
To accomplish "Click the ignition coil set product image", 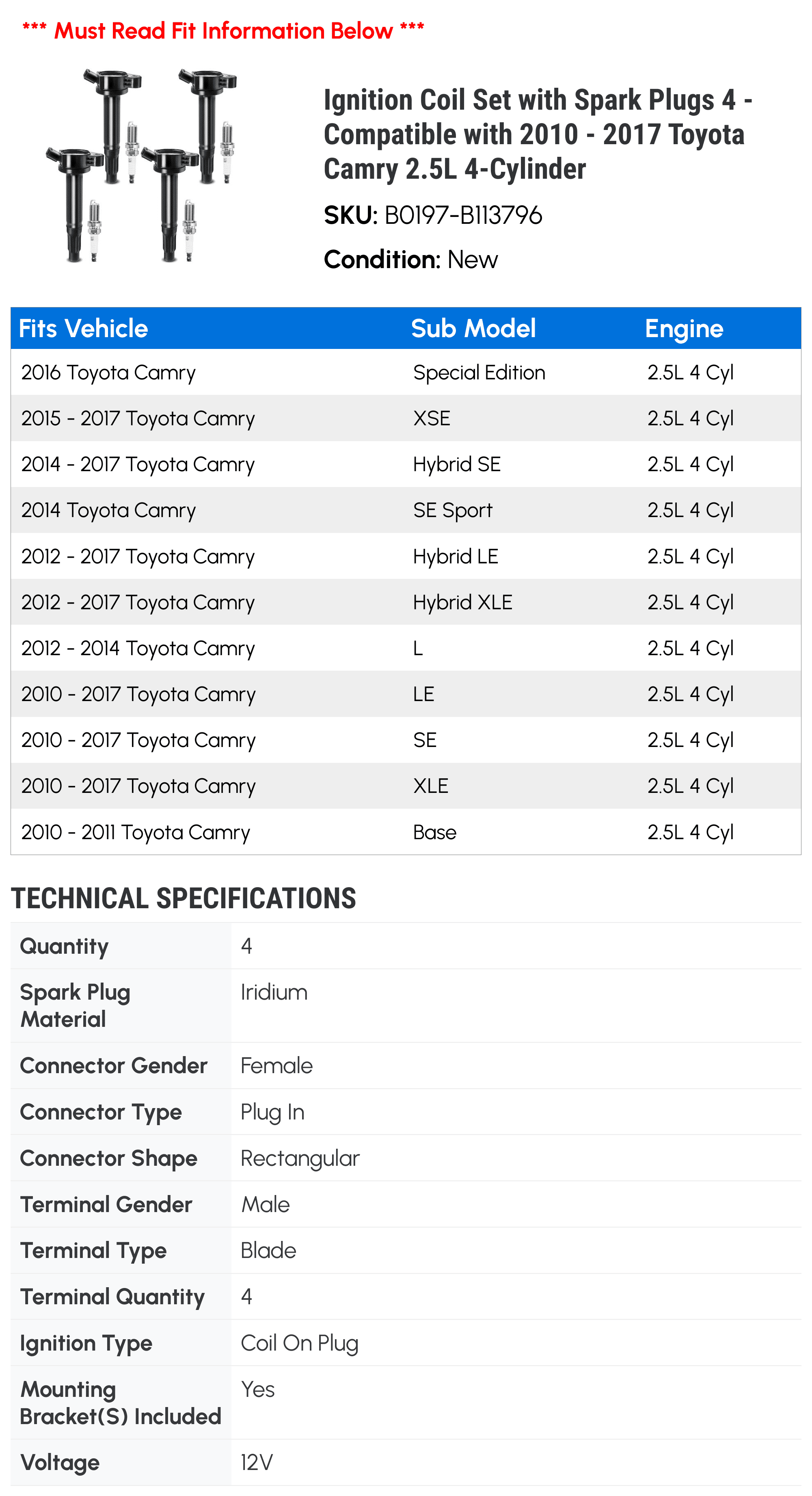I will (141, 166).
